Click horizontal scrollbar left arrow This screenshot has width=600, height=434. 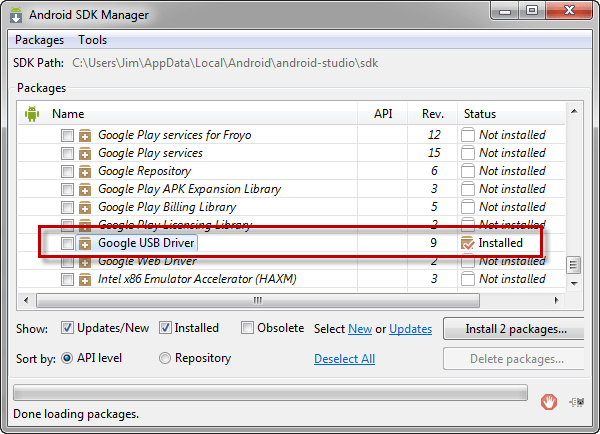(26, 300)
